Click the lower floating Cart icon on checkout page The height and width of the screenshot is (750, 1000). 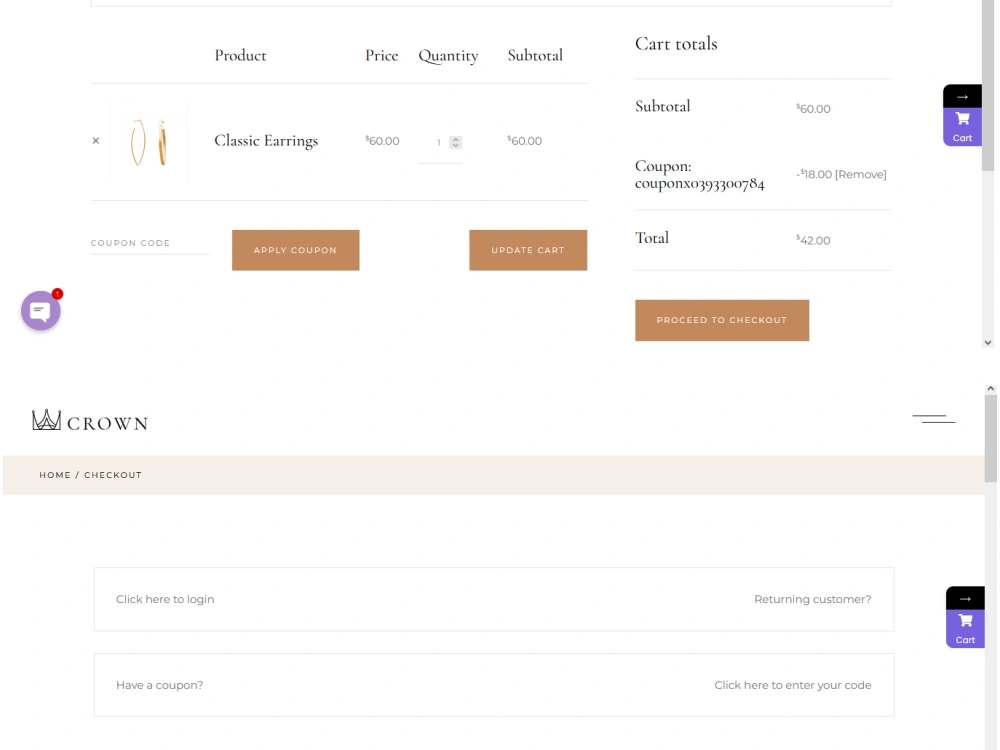tap(965, 628)
